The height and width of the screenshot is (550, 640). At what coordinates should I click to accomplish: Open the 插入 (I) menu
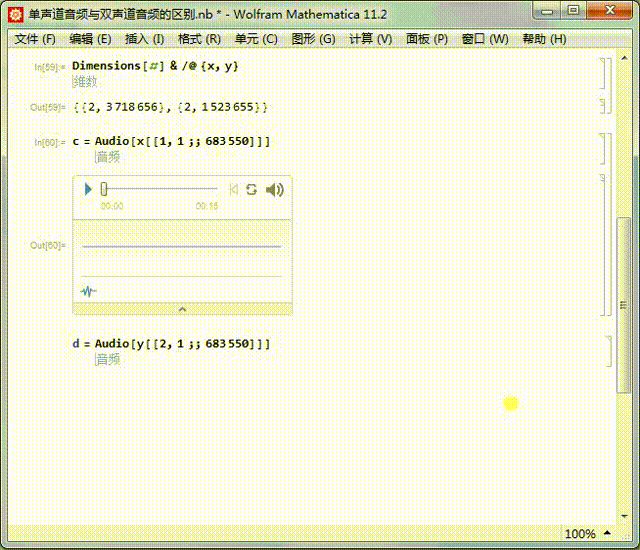click(144, 39)
